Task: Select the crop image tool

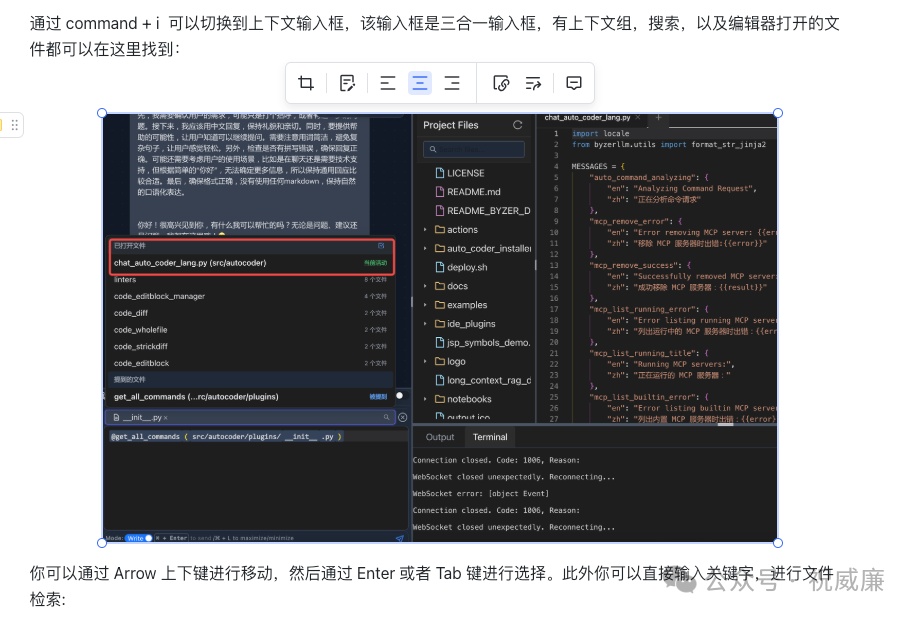Action: [x=305, y=83]
